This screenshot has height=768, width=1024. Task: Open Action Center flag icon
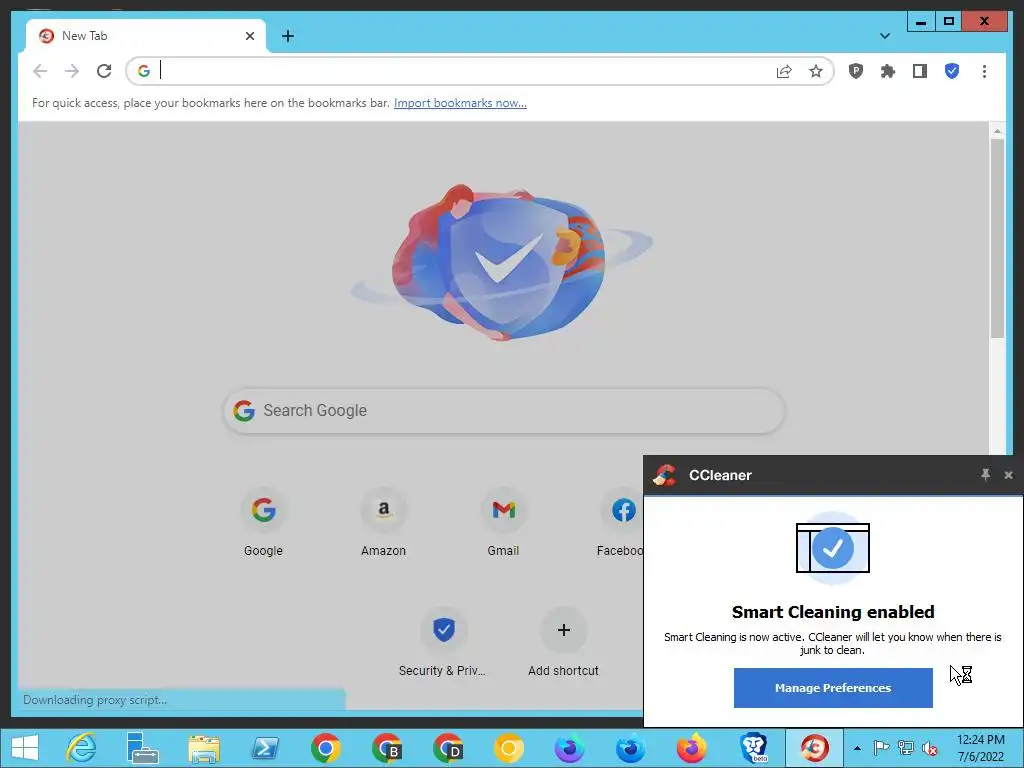click(881, 748)
